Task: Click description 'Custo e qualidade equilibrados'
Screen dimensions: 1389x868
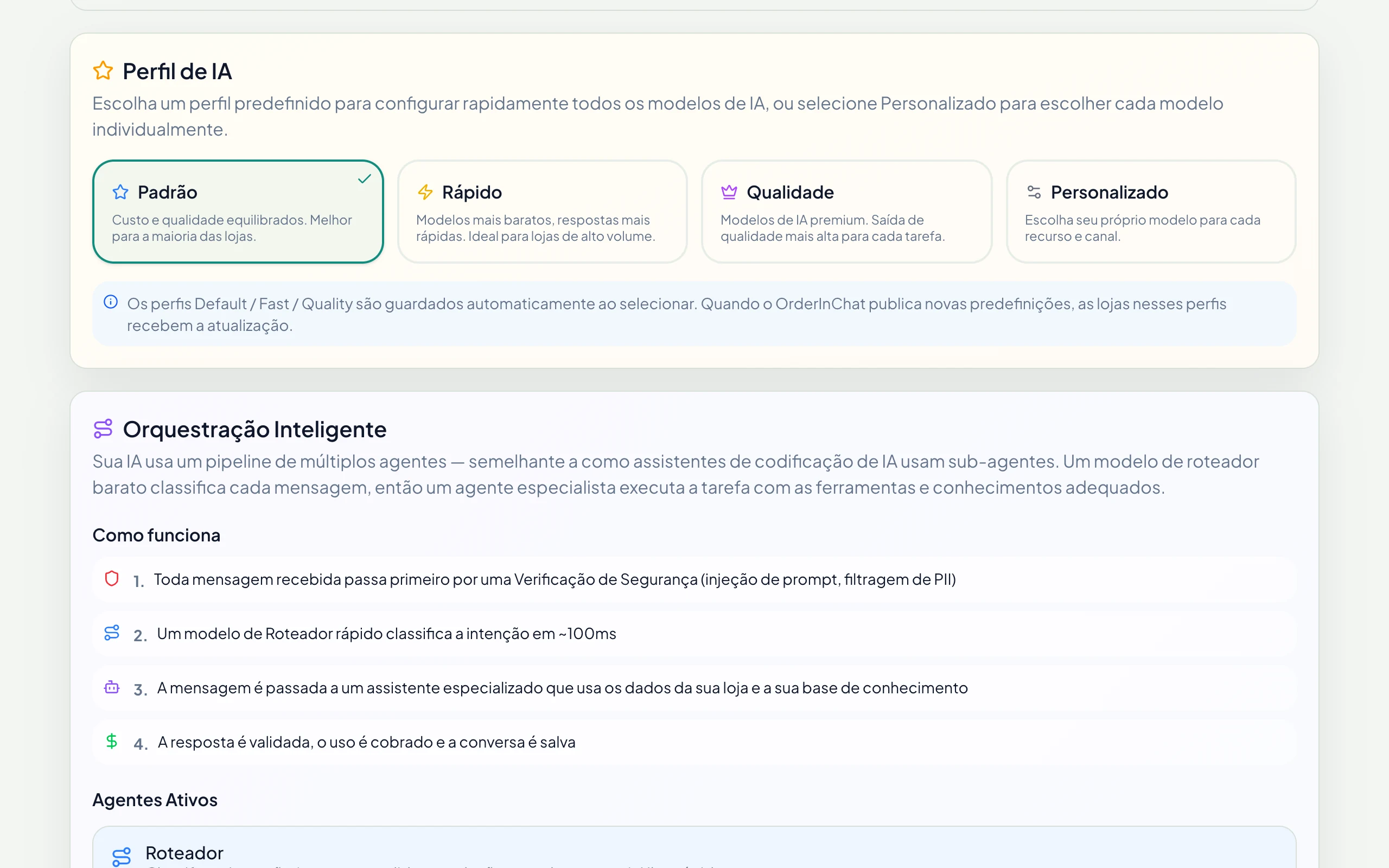Action: [x=232, y=228]
